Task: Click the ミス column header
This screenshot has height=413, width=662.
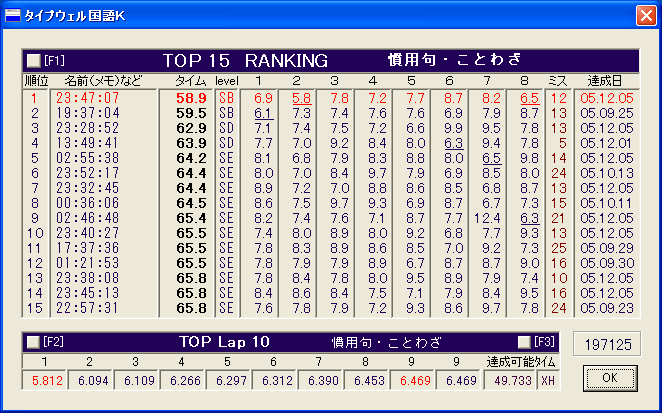Action: (x=558, y=81)
